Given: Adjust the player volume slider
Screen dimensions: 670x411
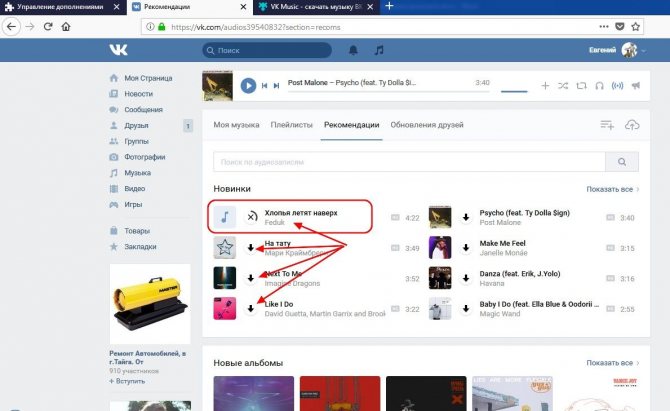Looking at the screenshot, I should coord(514,90).
